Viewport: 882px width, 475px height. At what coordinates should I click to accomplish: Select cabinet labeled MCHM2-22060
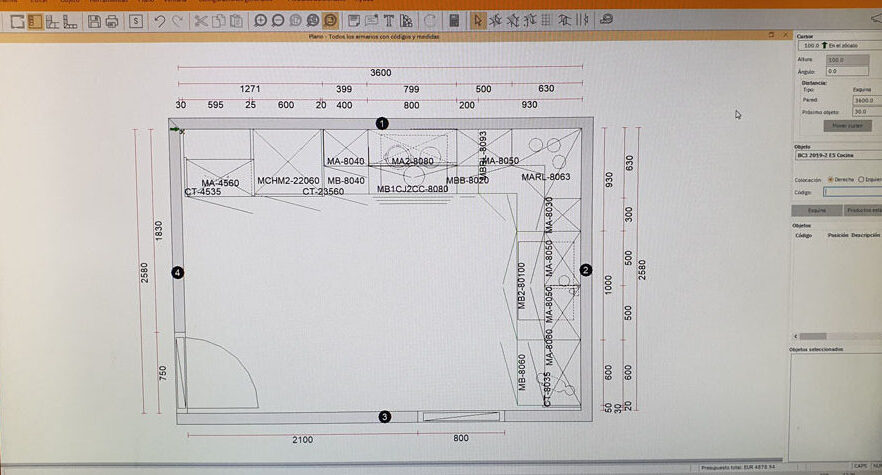coord(288,181)
